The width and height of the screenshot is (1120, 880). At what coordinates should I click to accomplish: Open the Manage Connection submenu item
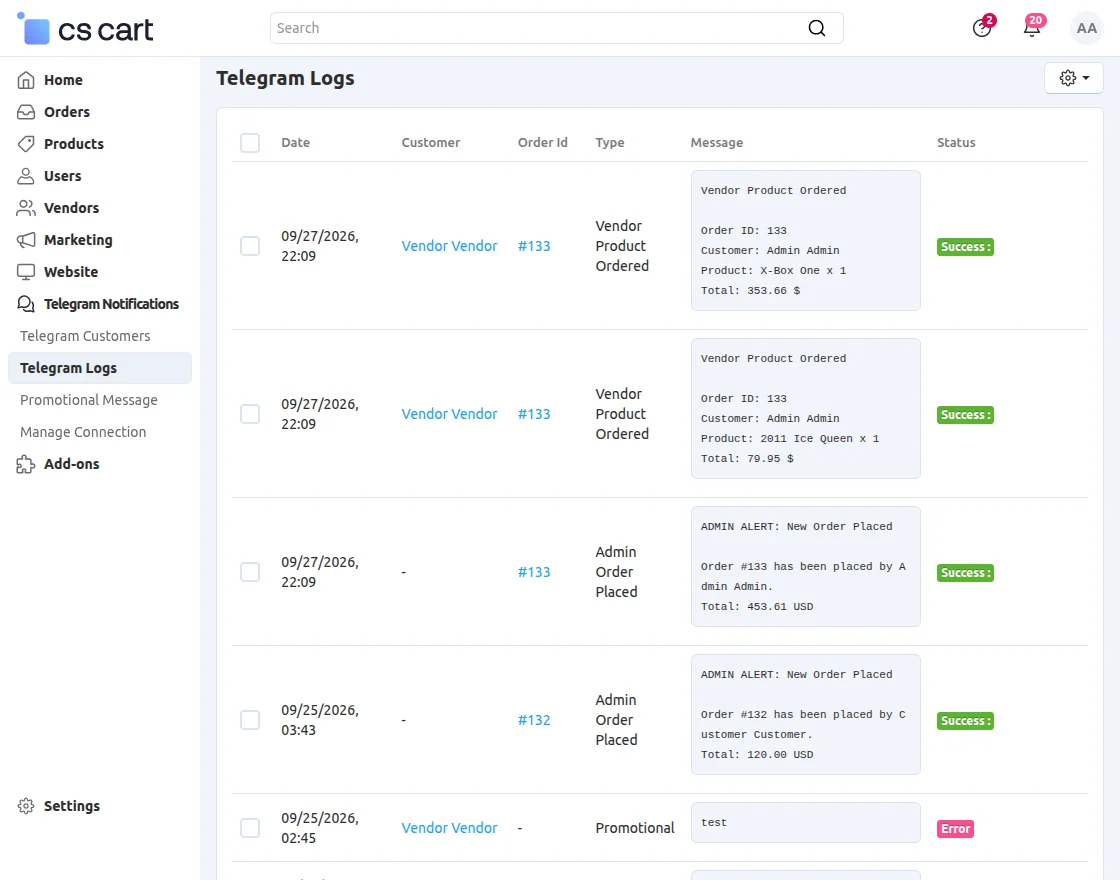tap(83, 432)
